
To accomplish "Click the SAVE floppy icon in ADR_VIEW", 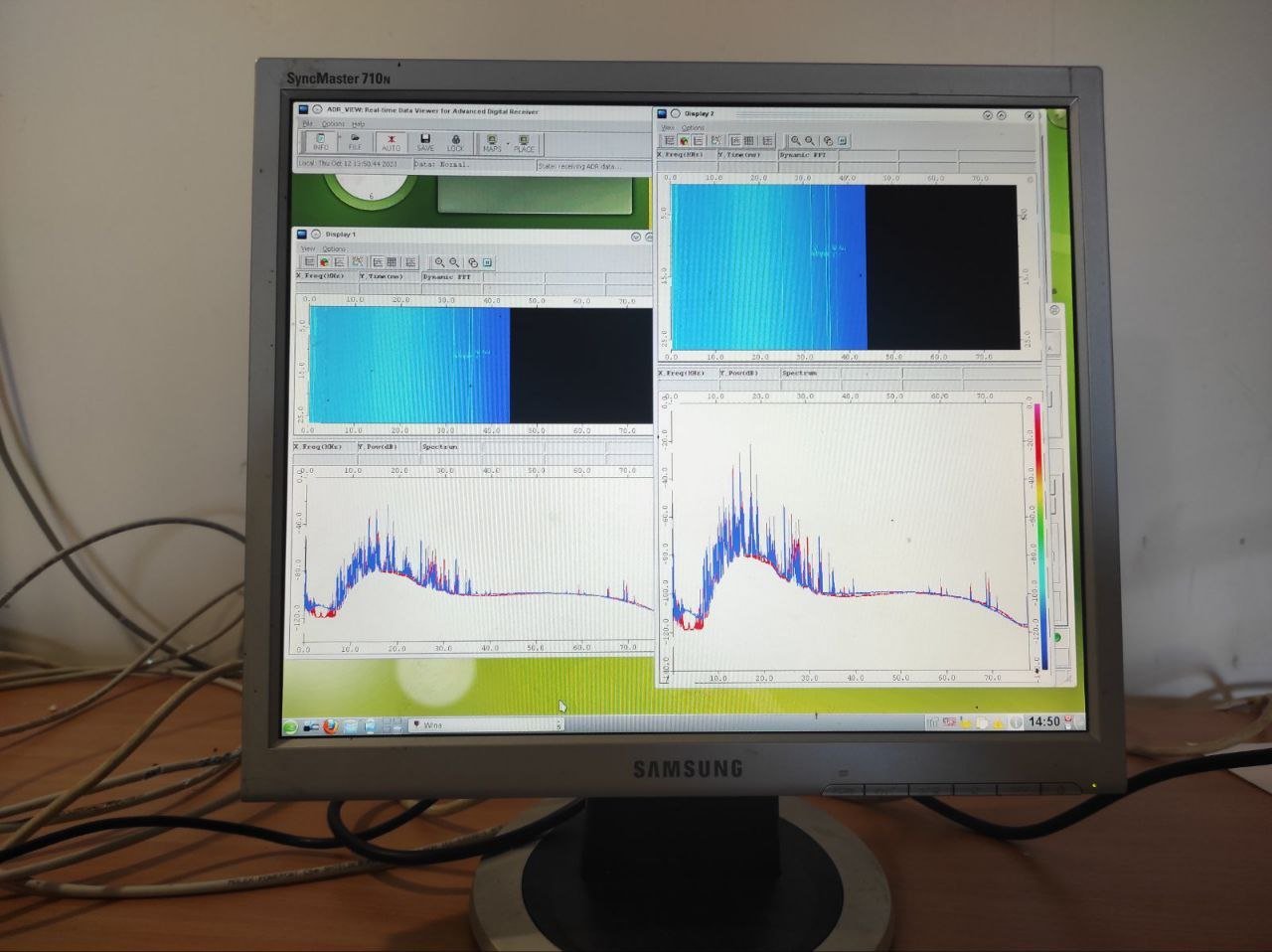I will (x=425, y=142).
